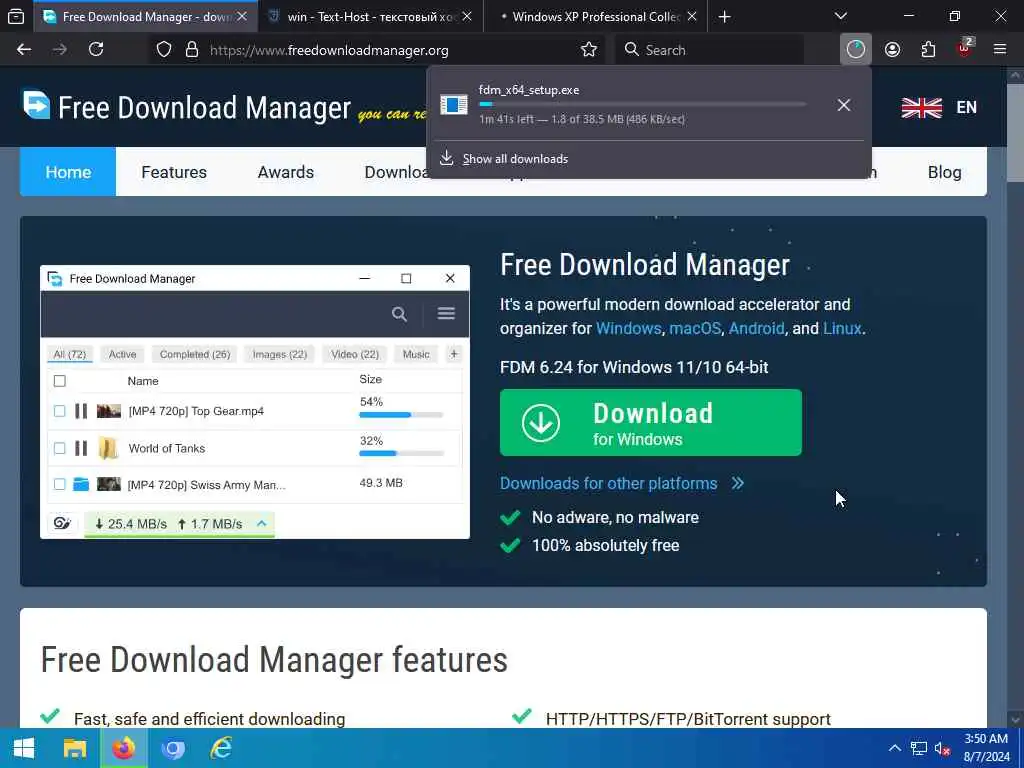Tick the checkbox for Top Gear.mp4
Viewport: 1024px width, 768px height.
tap(59, 411)
